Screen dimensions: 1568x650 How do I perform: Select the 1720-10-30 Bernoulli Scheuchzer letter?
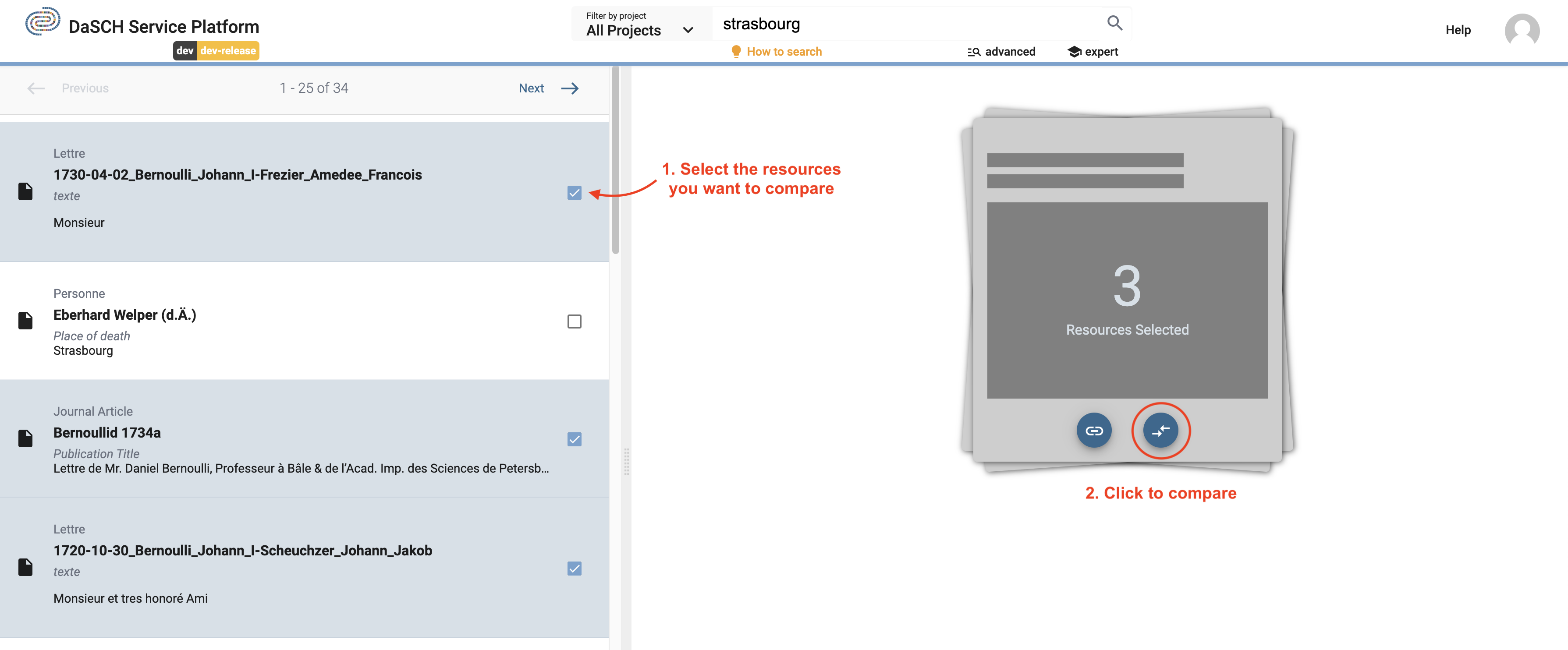(574, 568)
